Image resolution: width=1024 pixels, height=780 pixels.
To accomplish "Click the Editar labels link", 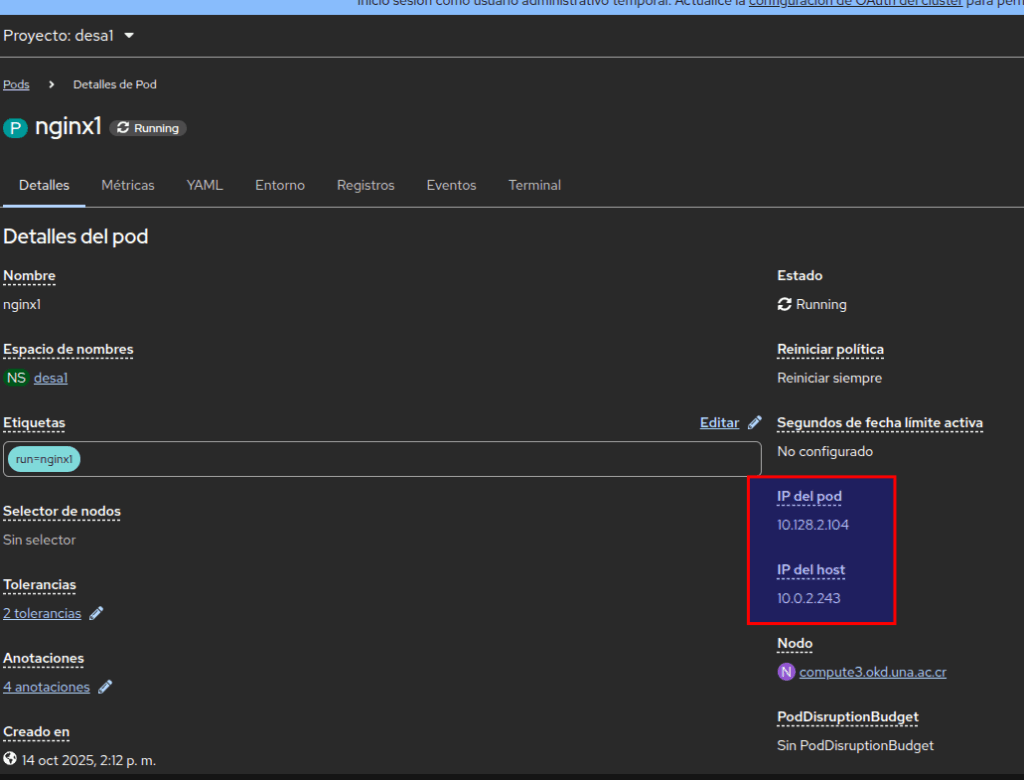I will (x=719, y=423).
